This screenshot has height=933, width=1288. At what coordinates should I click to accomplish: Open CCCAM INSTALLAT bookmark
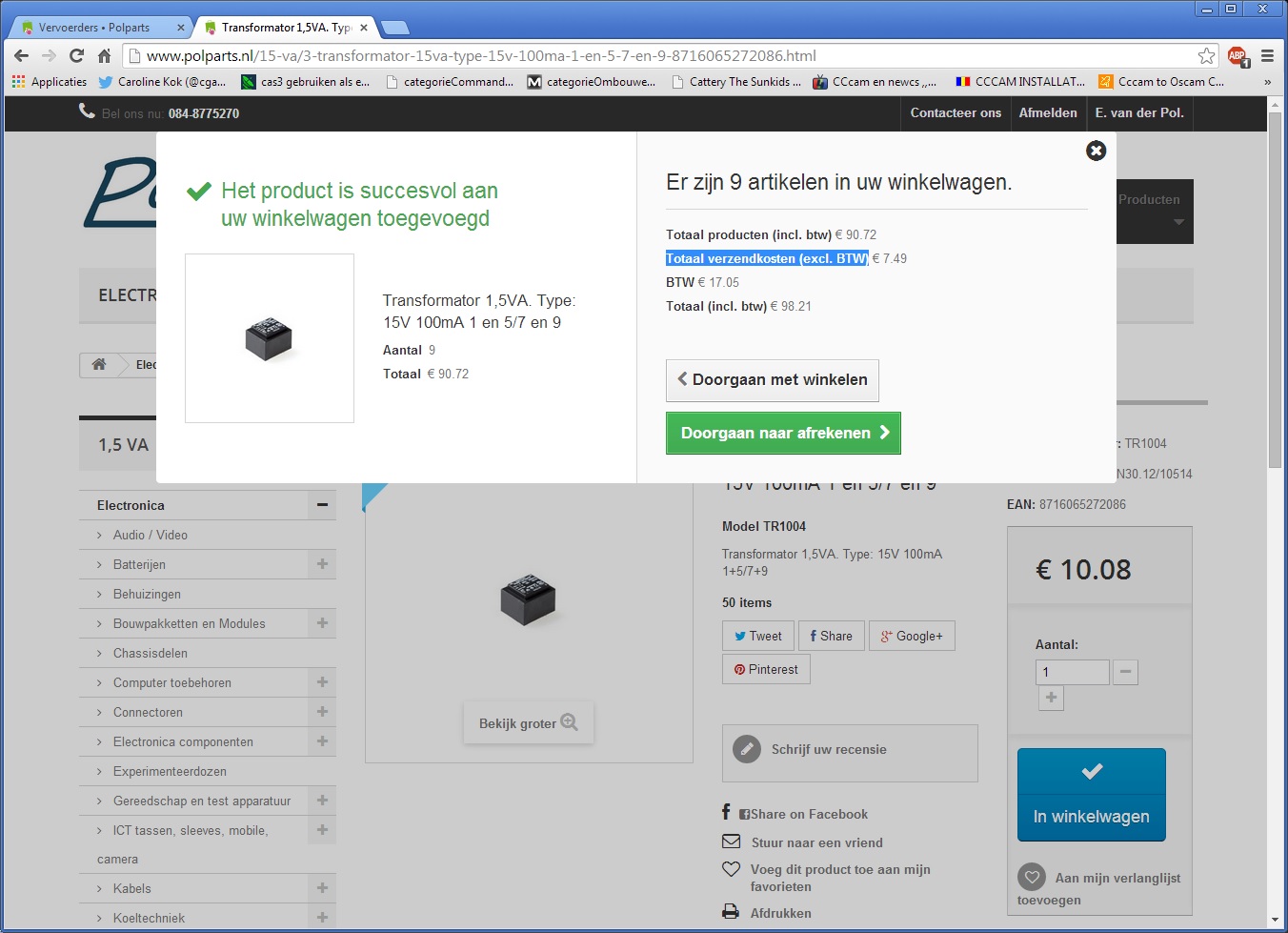[1020, 82]
